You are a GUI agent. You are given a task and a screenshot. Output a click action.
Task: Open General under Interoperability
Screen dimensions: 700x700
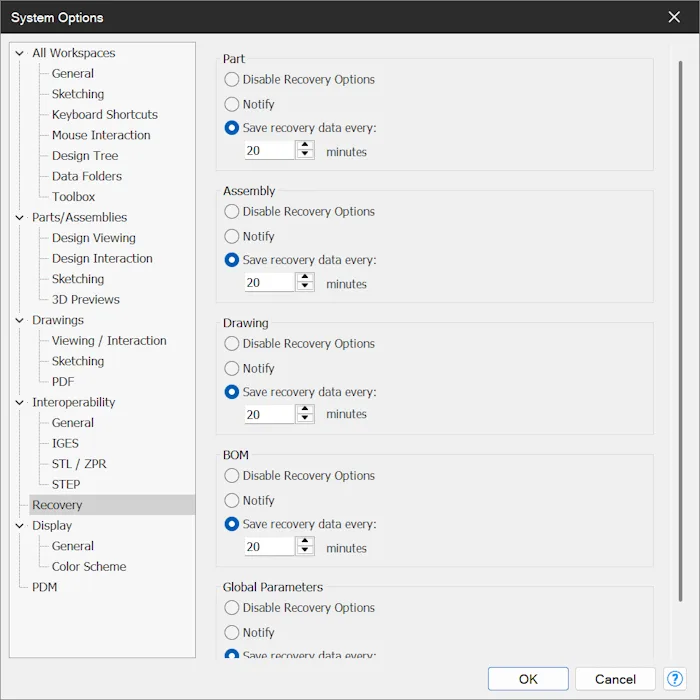click(x=73, y=422)
